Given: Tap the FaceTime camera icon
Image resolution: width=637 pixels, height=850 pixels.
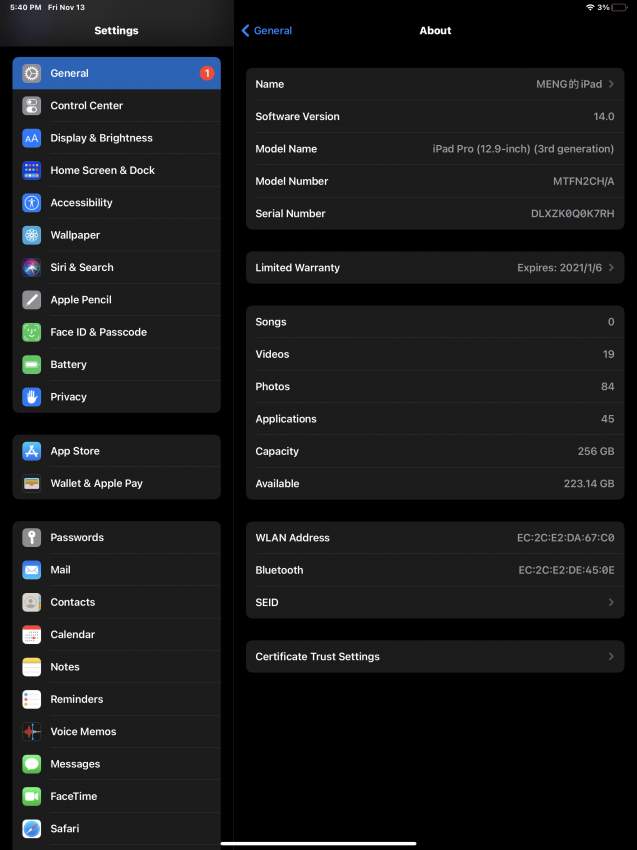Looking at the screenshot, I should click(31, 796).
